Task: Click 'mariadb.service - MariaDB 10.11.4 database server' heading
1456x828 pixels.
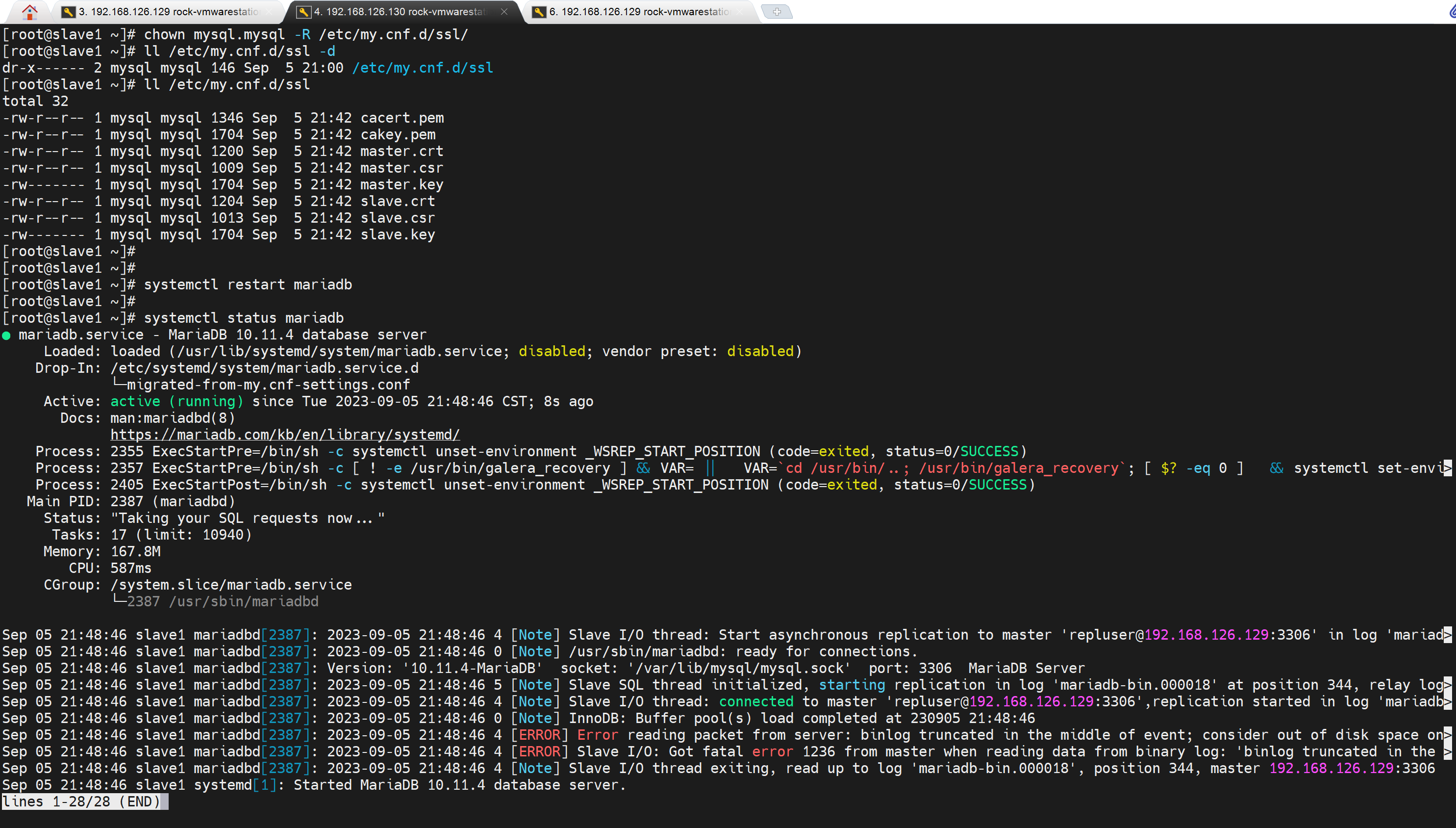Action: (x=223, y=335)
